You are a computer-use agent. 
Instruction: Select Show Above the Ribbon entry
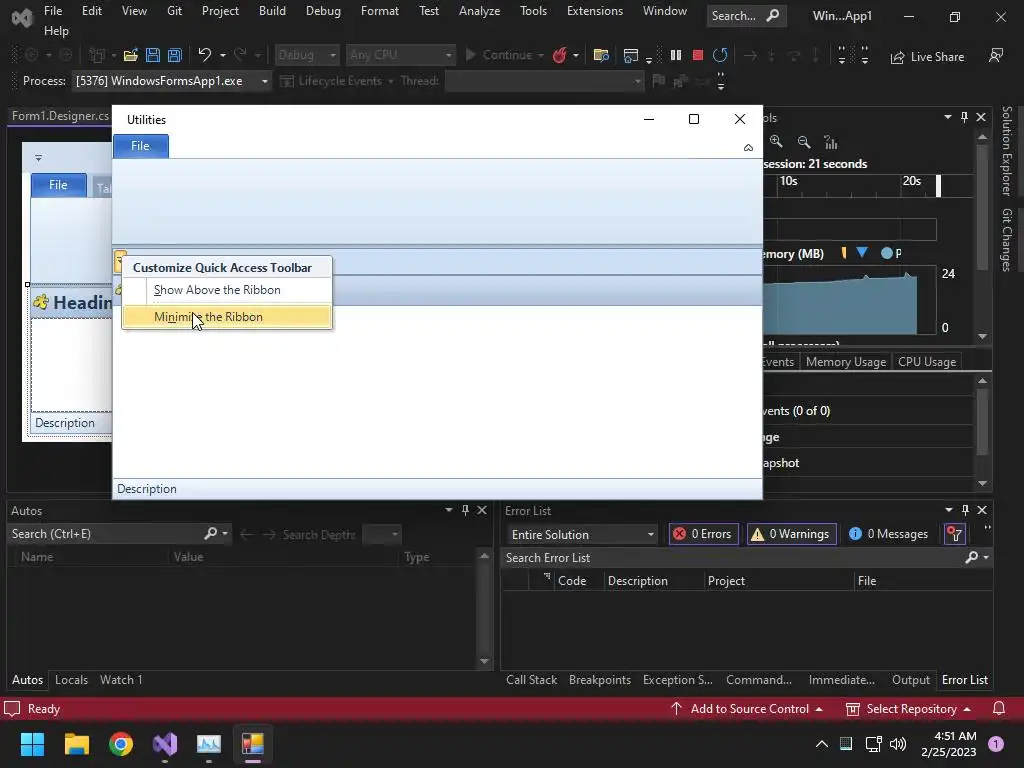coord(227,290)
